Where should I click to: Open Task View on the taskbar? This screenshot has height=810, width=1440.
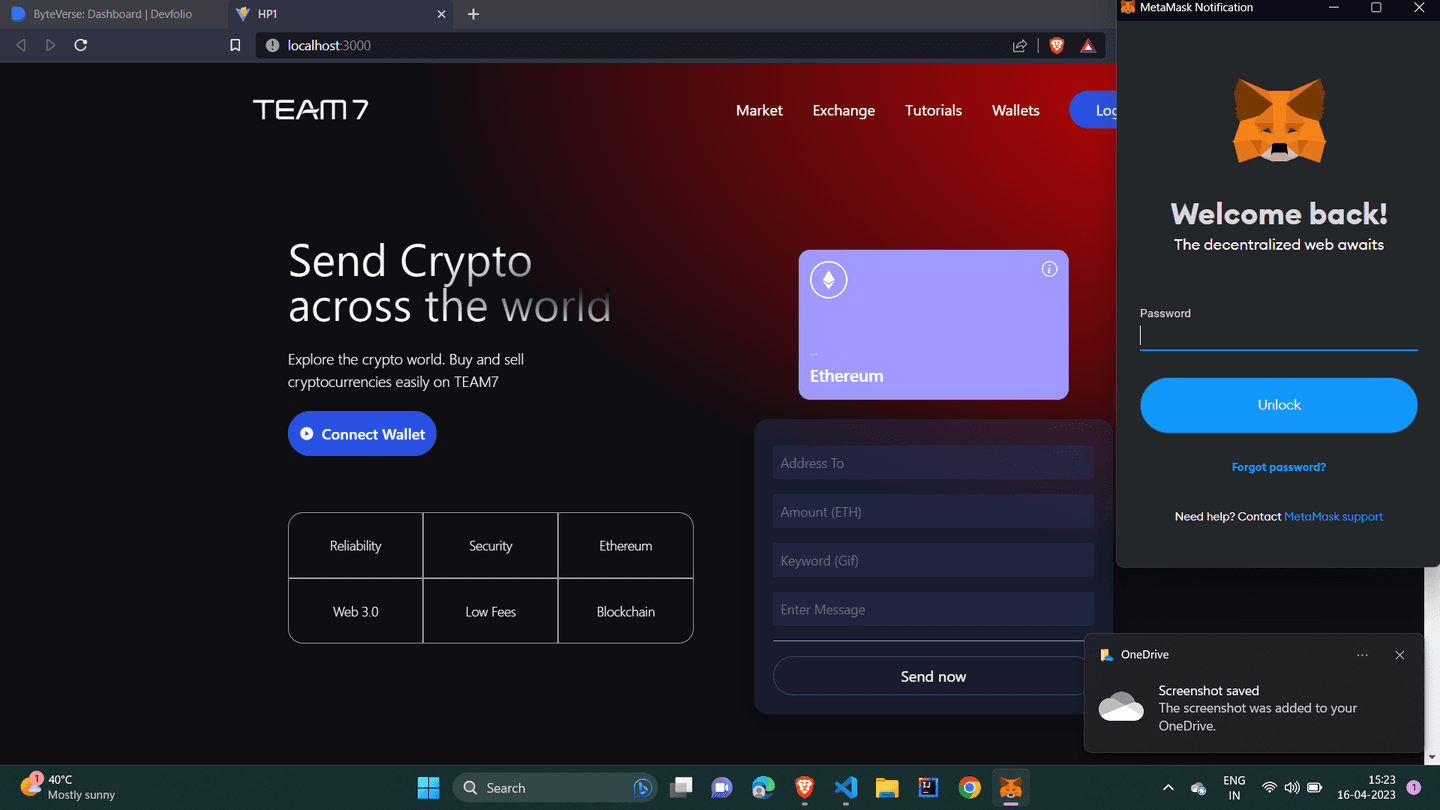pyautogui.click(x=681, y=788)
